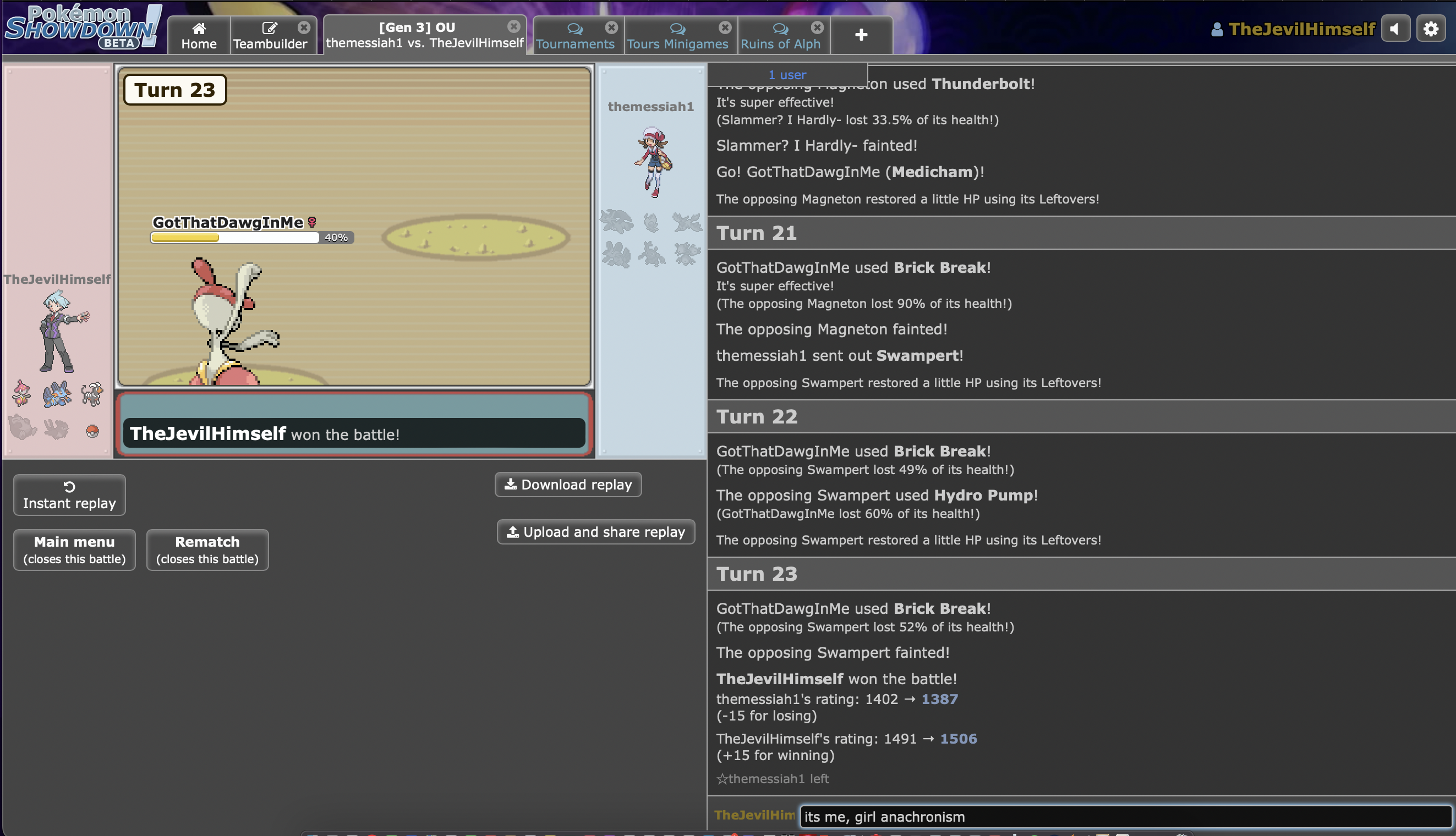Click the sound mute speaker icon
This screenshot has height=836, width=1456.
(1394, 29)
